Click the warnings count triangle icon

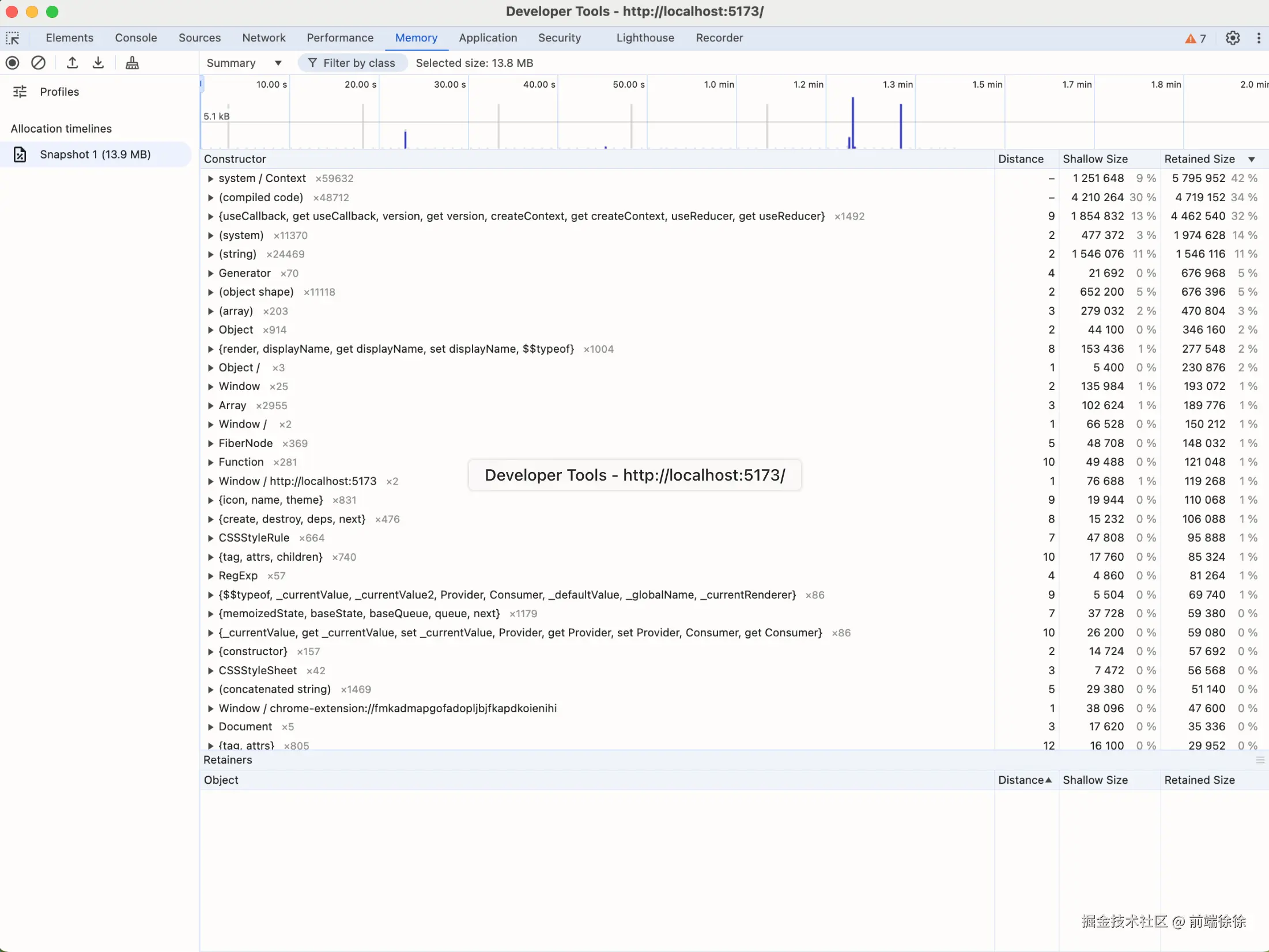(x=1191, y=39)
